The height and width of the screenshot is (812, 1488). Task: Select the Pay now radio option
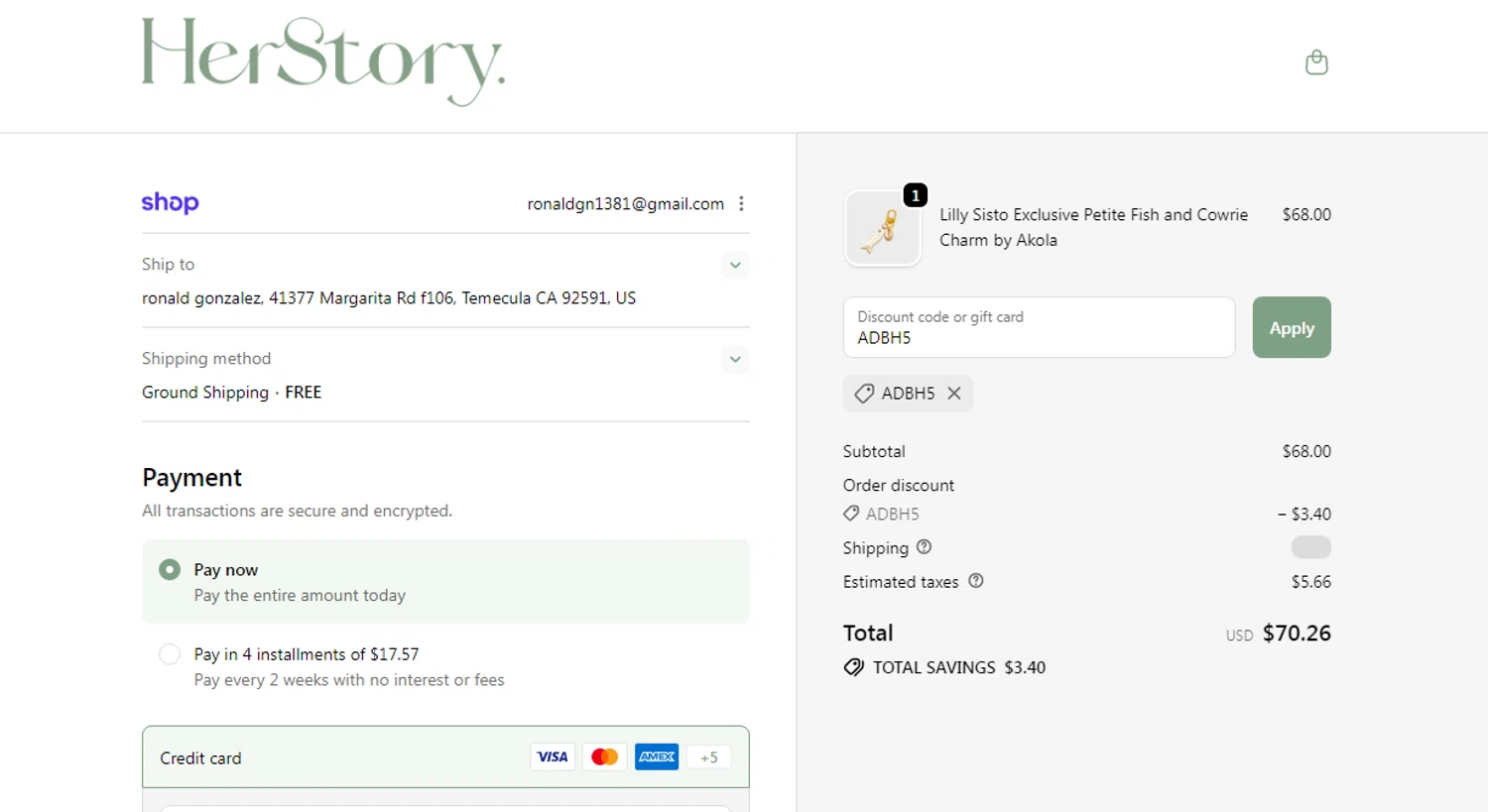170,569
